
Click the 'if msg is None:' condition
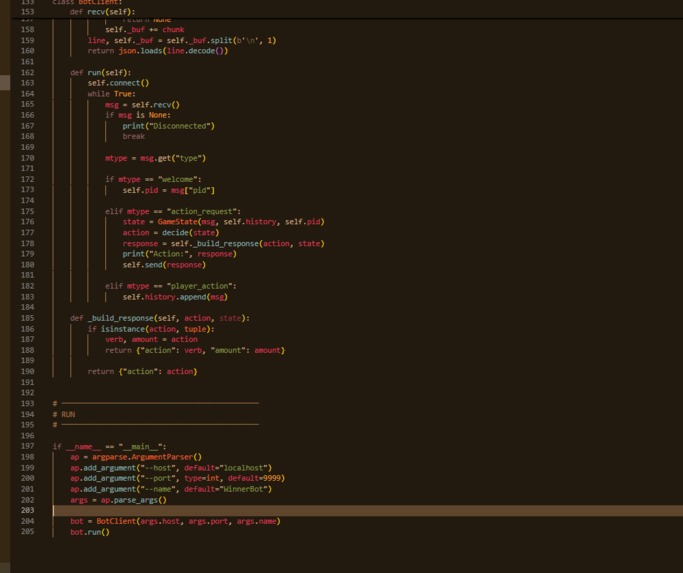(x=138, y=115)
